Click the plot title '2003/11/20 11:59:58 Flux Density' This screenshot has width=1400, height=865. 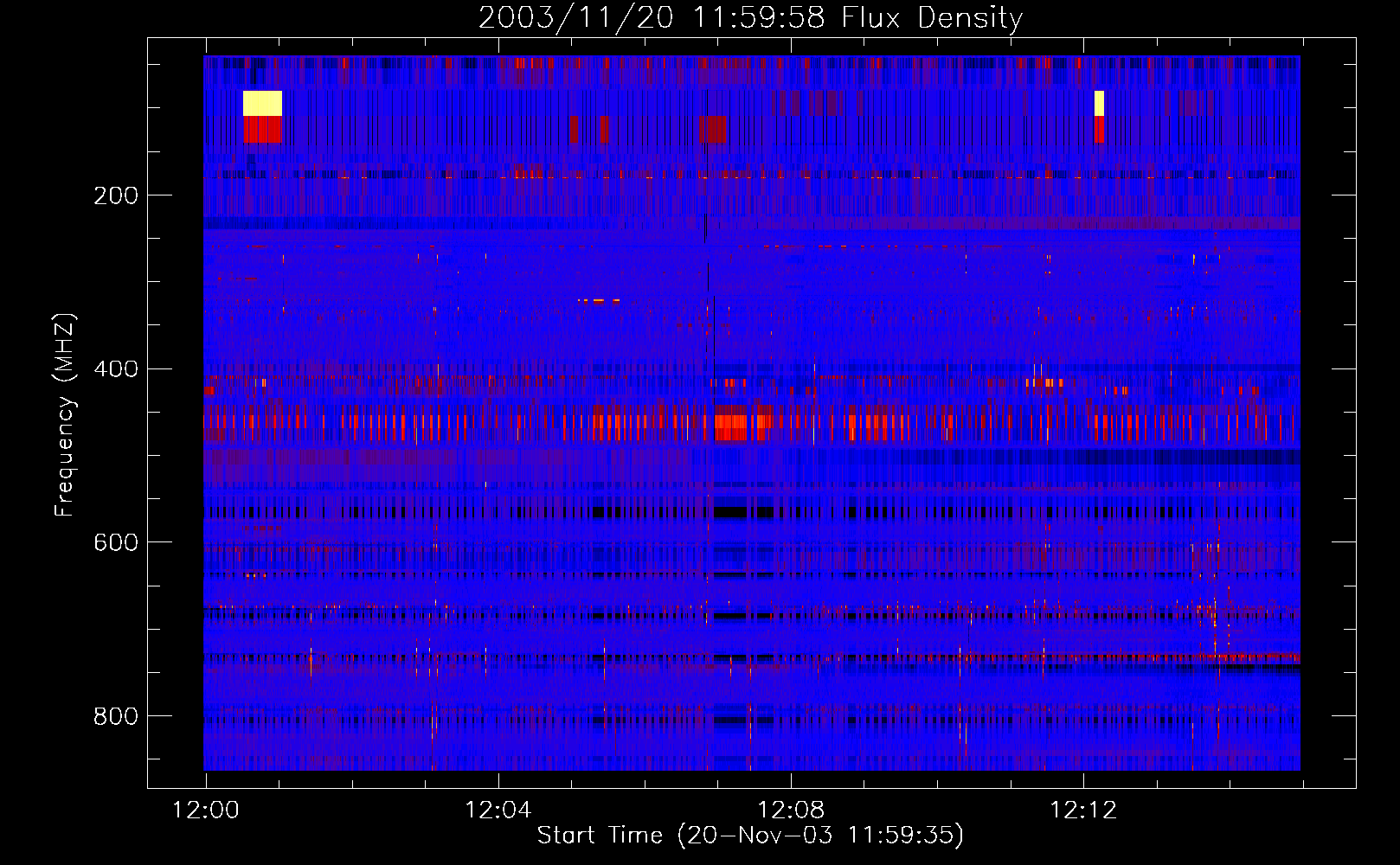(x=750, y=17)
